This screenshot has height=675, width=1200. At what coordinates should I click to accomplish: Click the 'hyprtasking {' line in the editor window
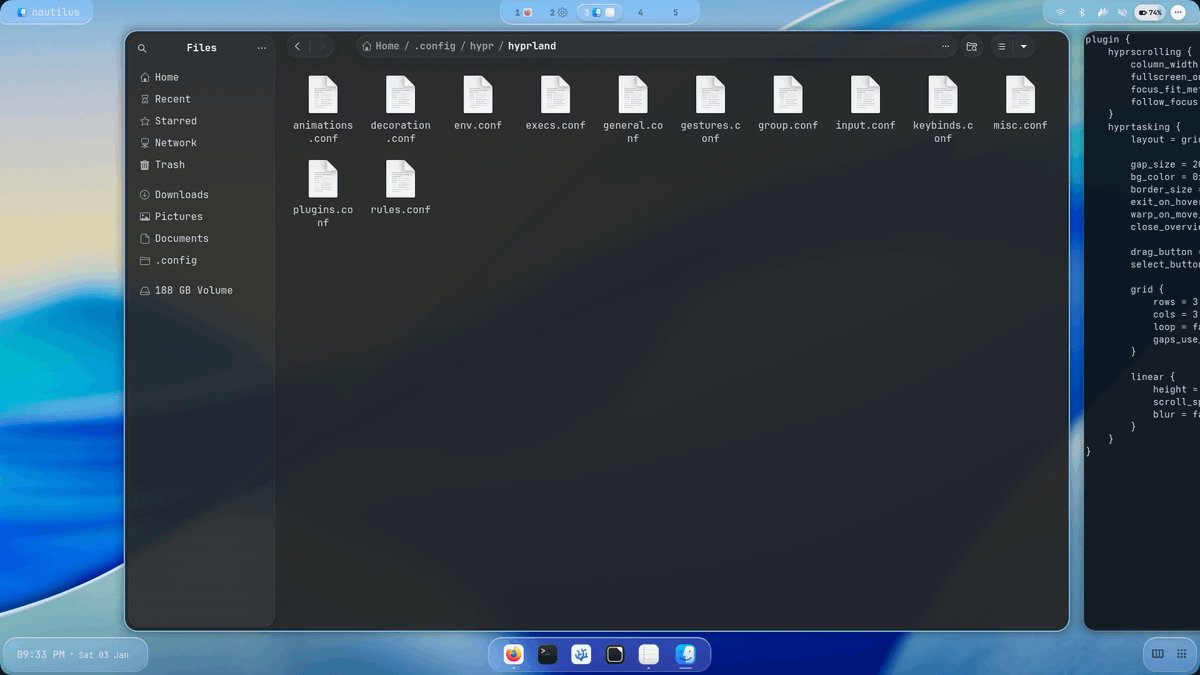1145,127
